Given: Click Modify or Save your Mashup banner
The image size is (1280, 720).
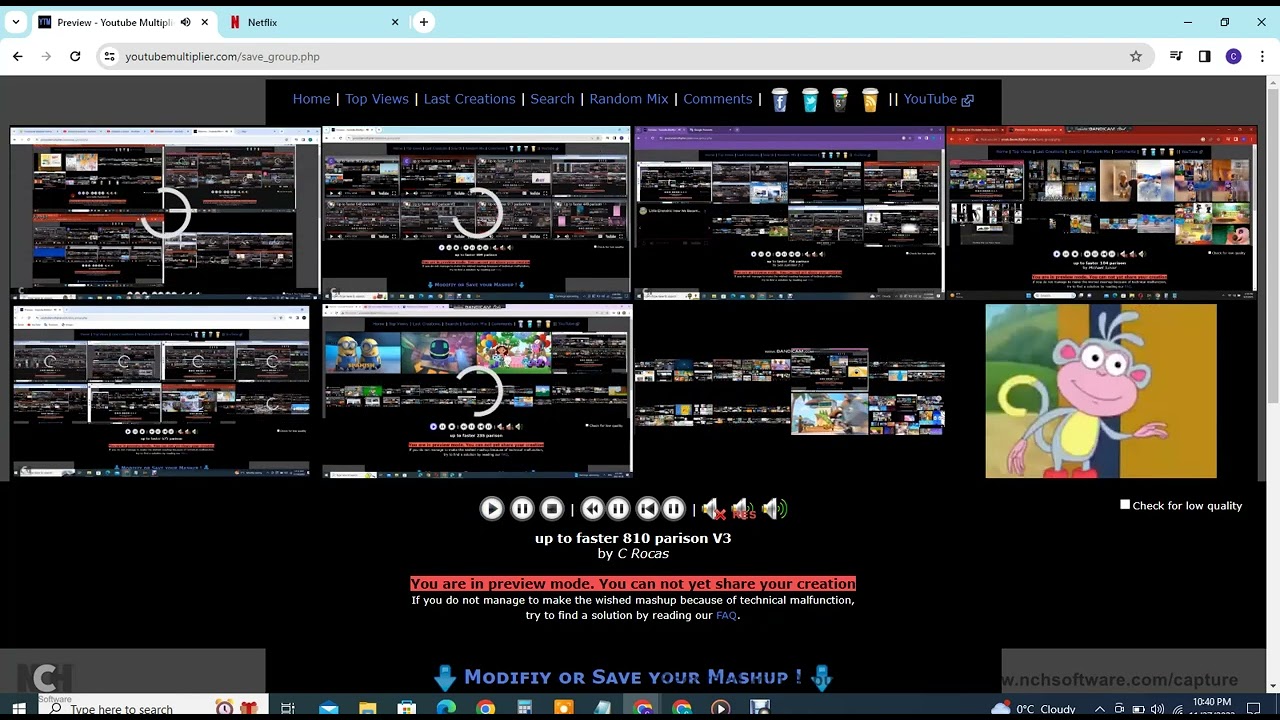Looking at the screenshot, I should pos(633,678).
